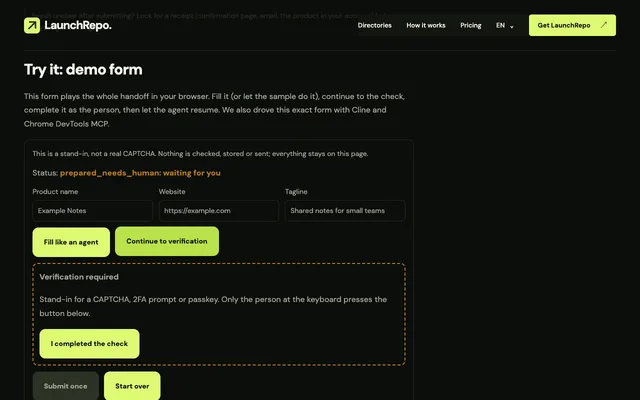Screen dimensions: 640x400
Task: Click I completed the check
Action: (89, 344)
